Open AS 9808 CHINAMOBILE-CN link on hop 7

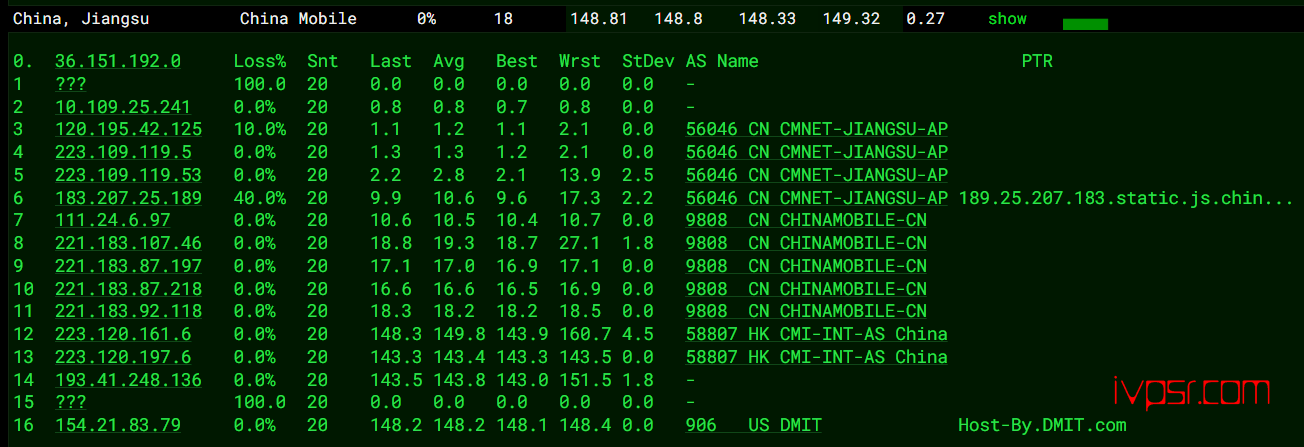[806, 220]
